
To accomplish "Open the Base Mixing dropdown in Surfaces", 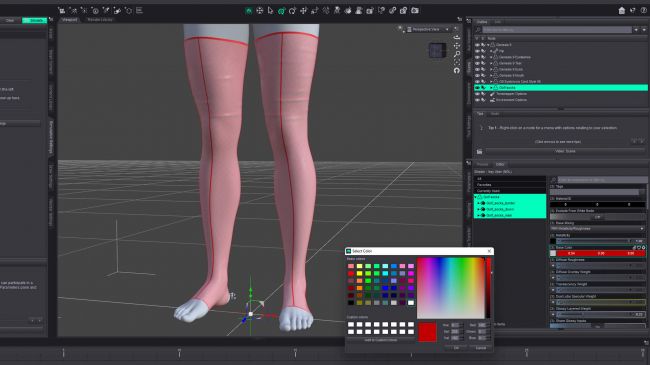I will (597, 229).
